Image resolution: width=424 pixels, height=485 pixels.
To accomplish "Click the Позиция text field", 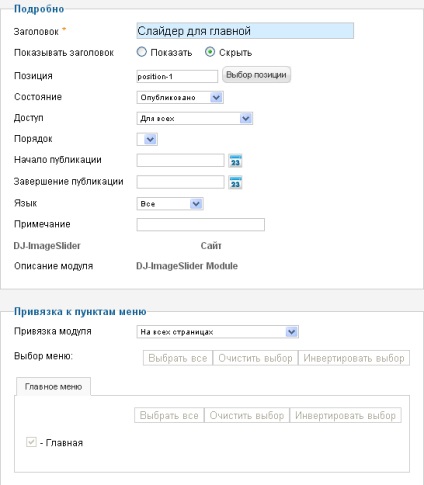I will click(177, 76).
